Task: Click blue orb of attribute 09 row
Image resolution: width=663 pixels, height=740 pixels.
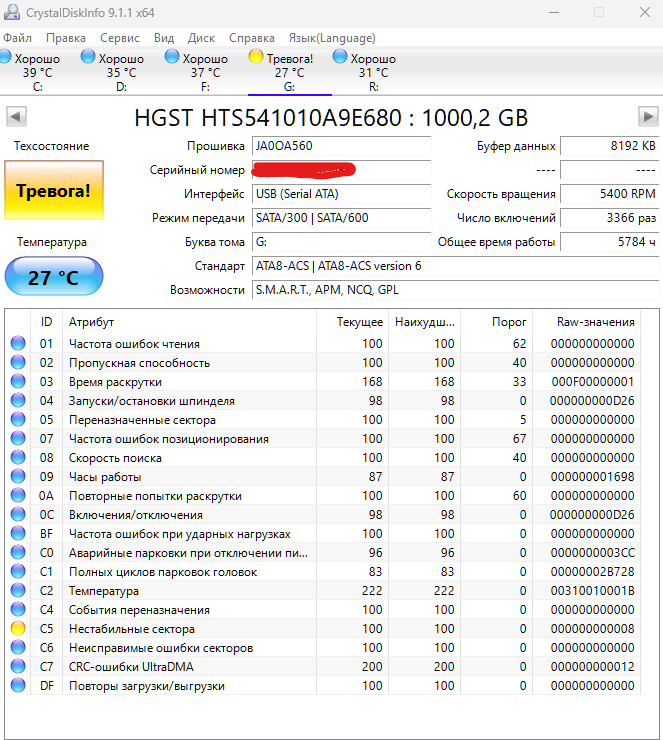Action: coord(18,476)
